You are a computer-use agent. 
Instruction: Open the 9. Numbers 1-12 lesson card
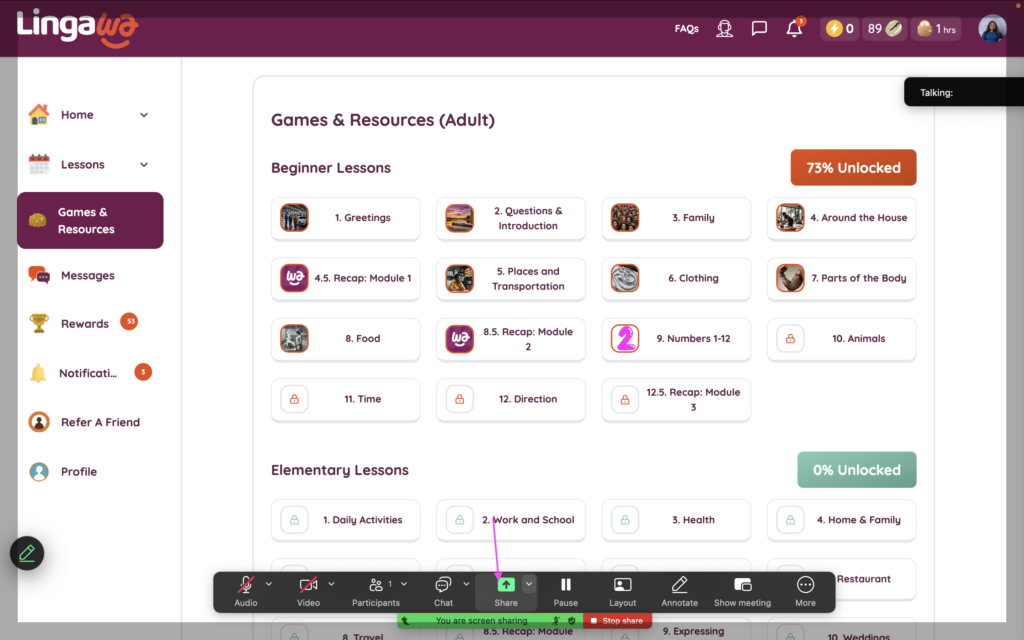676,339
